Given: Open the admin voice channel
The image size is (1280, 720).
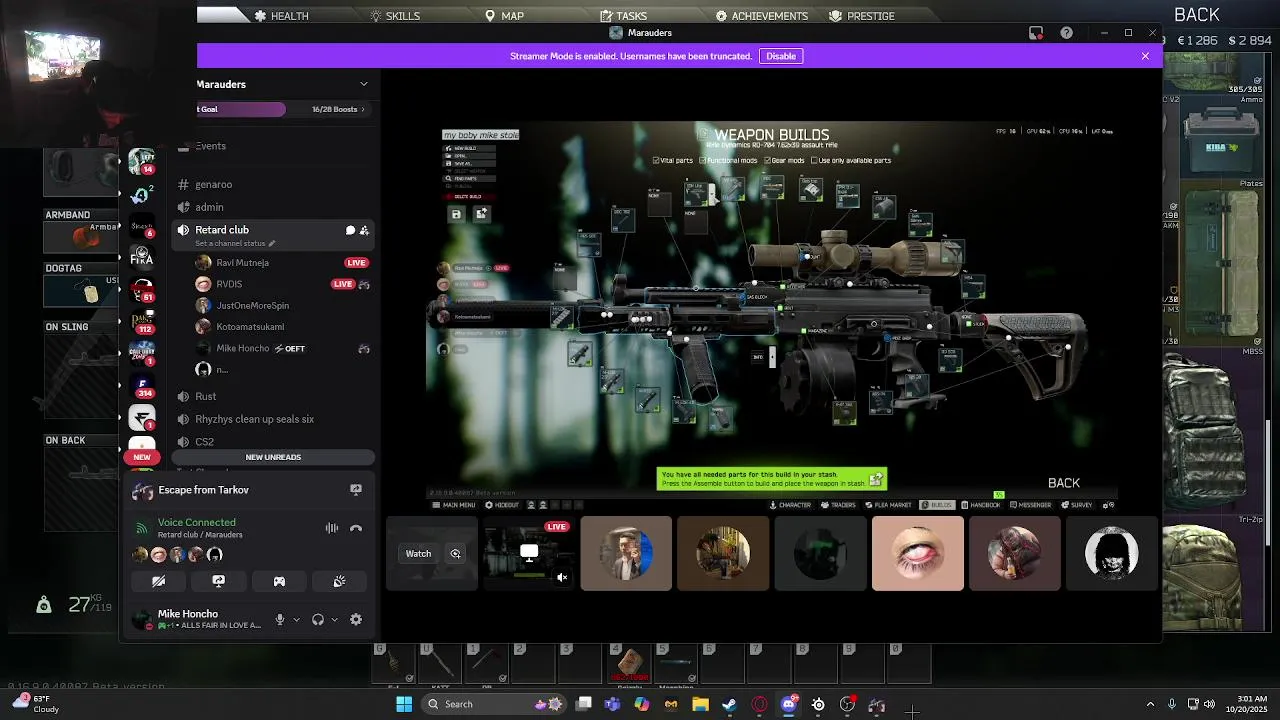Looking at the screenshot, I should (273, 207).
